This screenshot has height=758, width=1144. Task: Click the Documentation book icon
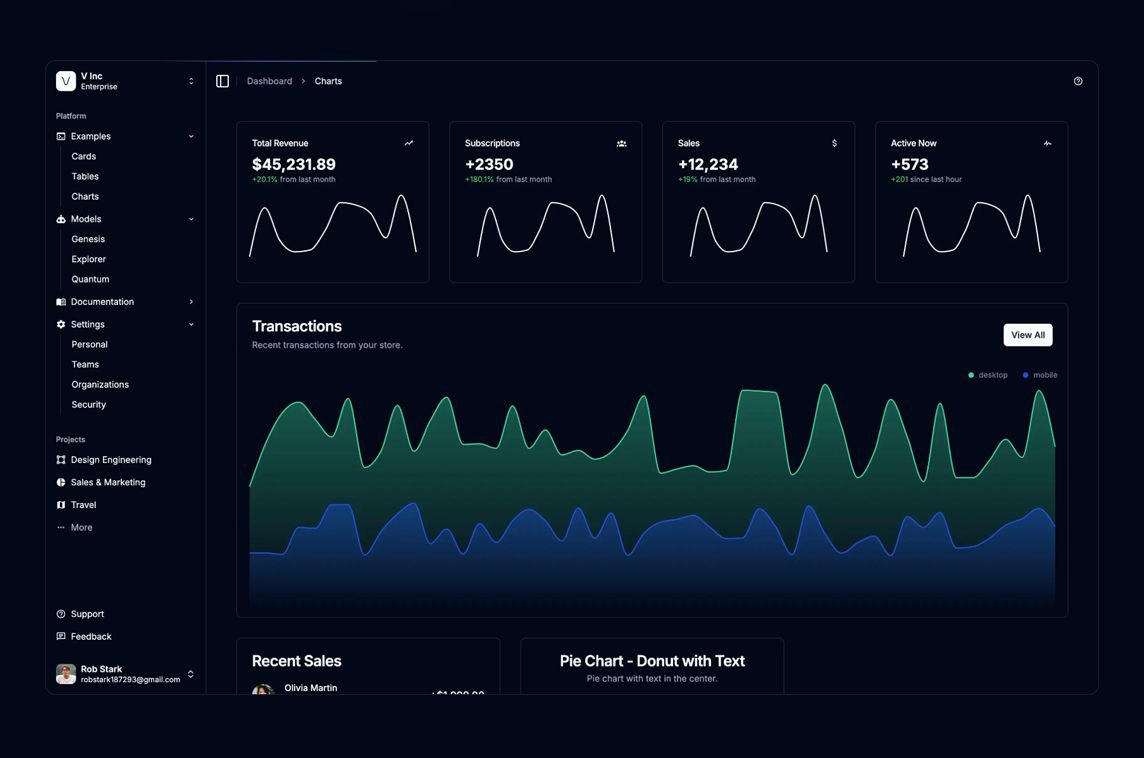tap(61, 302)
